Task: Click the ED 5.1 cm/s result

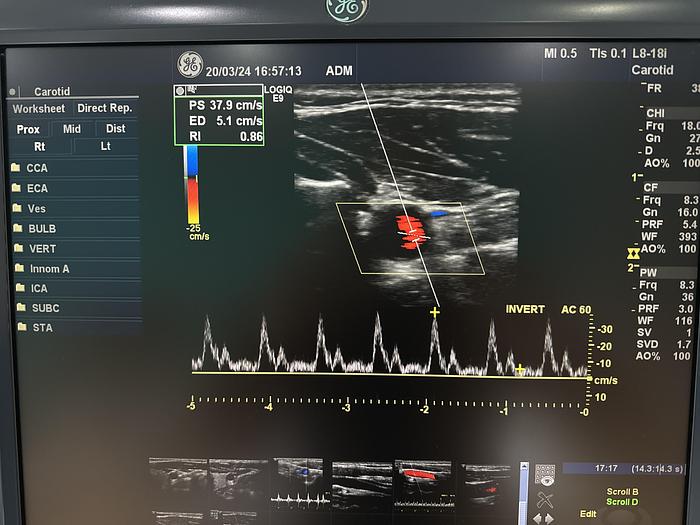Action: [226, 121]
